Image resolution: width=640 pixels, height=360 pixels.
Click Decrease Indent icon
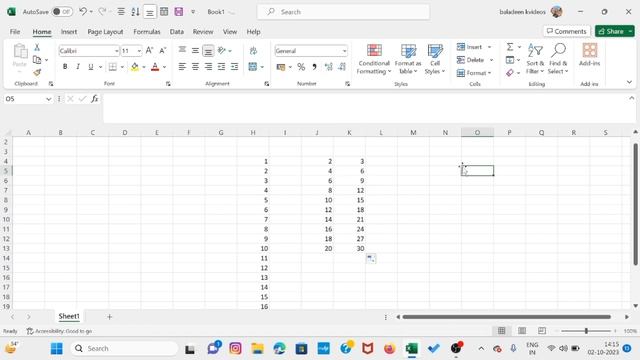click(221, 67)
